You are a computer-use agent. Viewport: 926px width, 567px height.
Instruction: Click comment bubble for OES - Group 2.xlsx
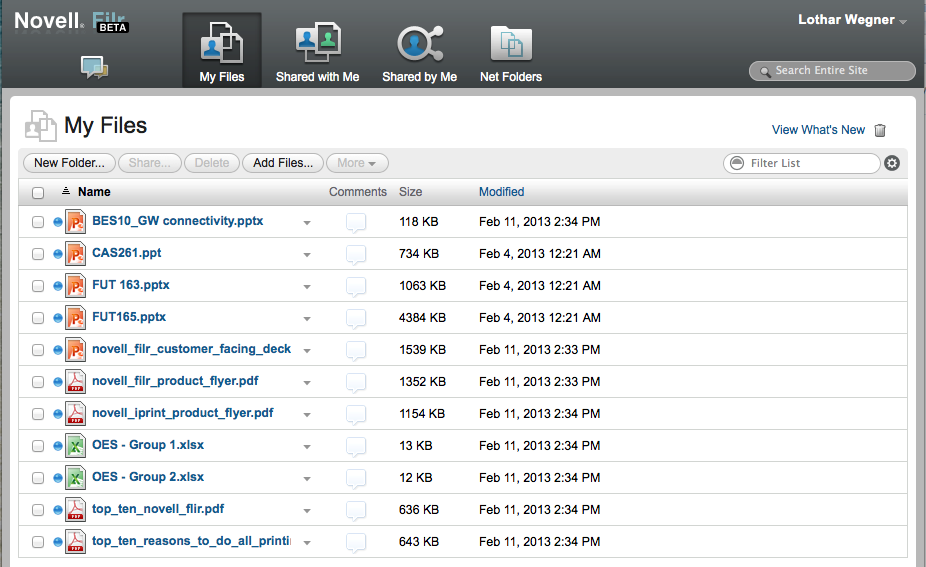coord(356,479)
